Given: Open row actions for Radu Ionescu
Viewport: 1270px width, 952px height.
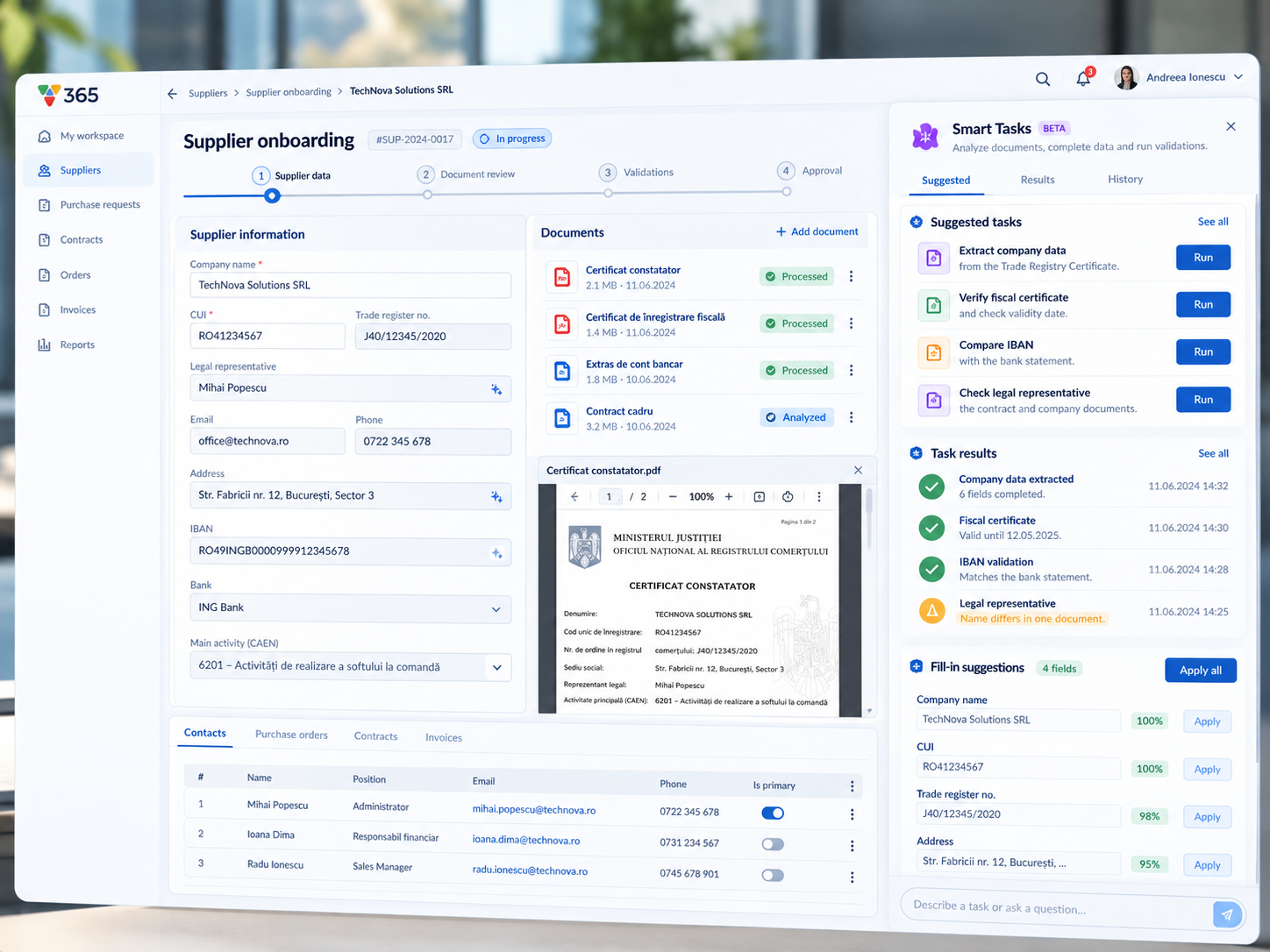Looking at the screenshot, I should tap(852, 877).
